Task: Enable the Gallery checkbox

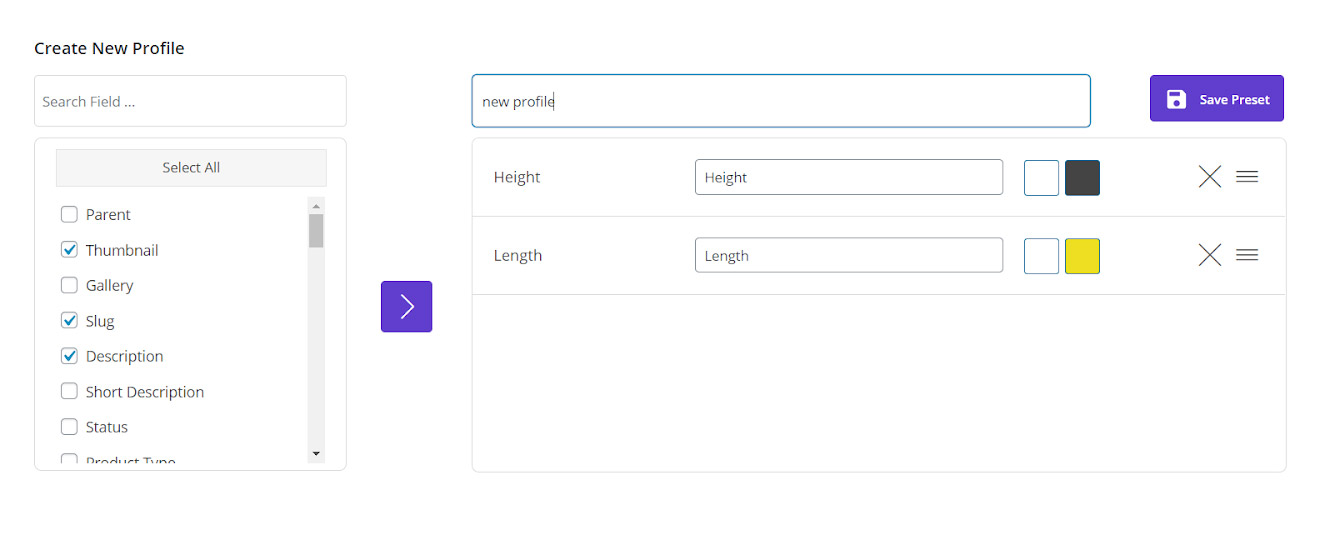Action: [69, 285]
